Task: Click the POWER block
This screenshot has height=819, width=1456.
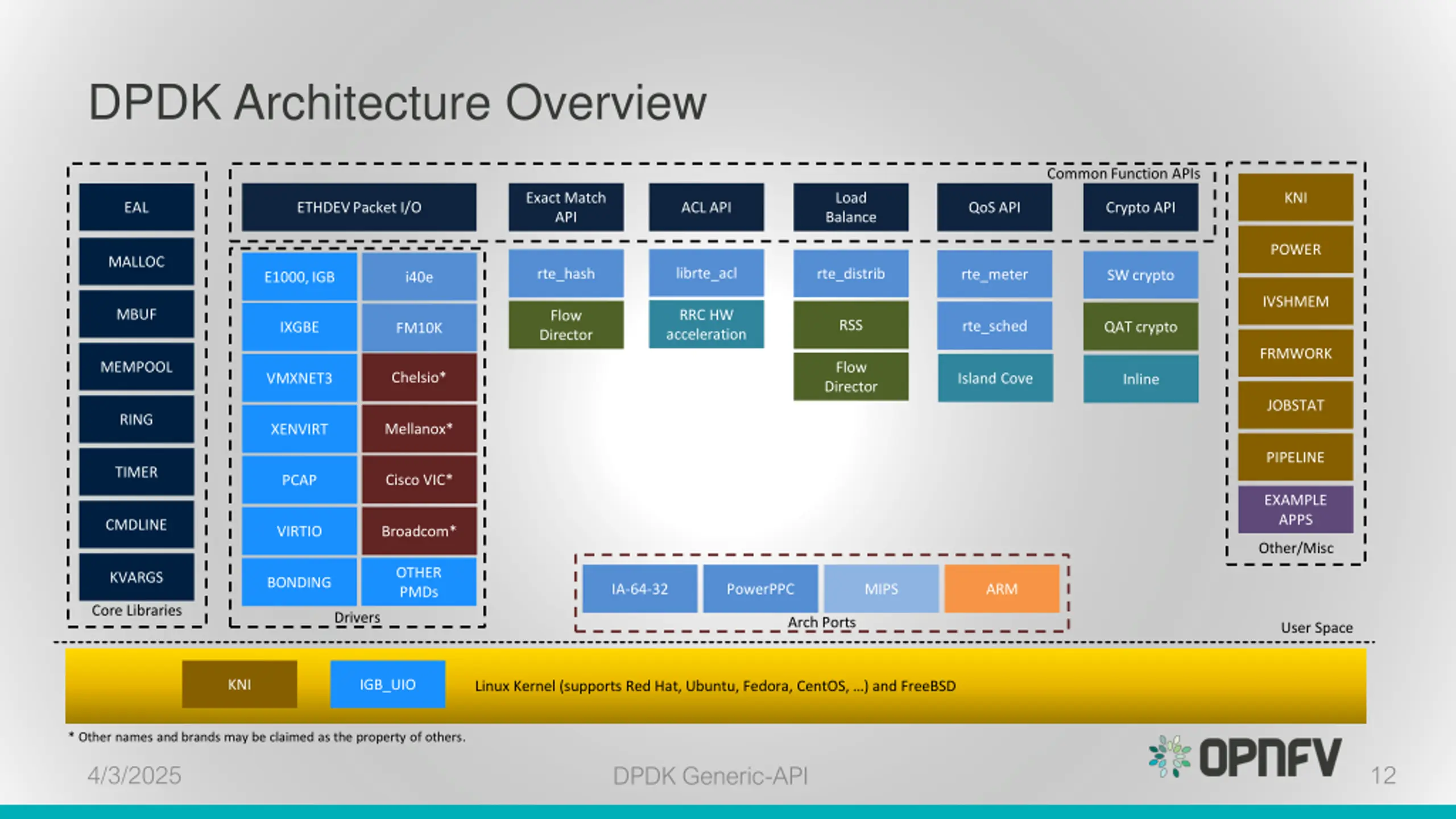Action: coord(1296,249)
